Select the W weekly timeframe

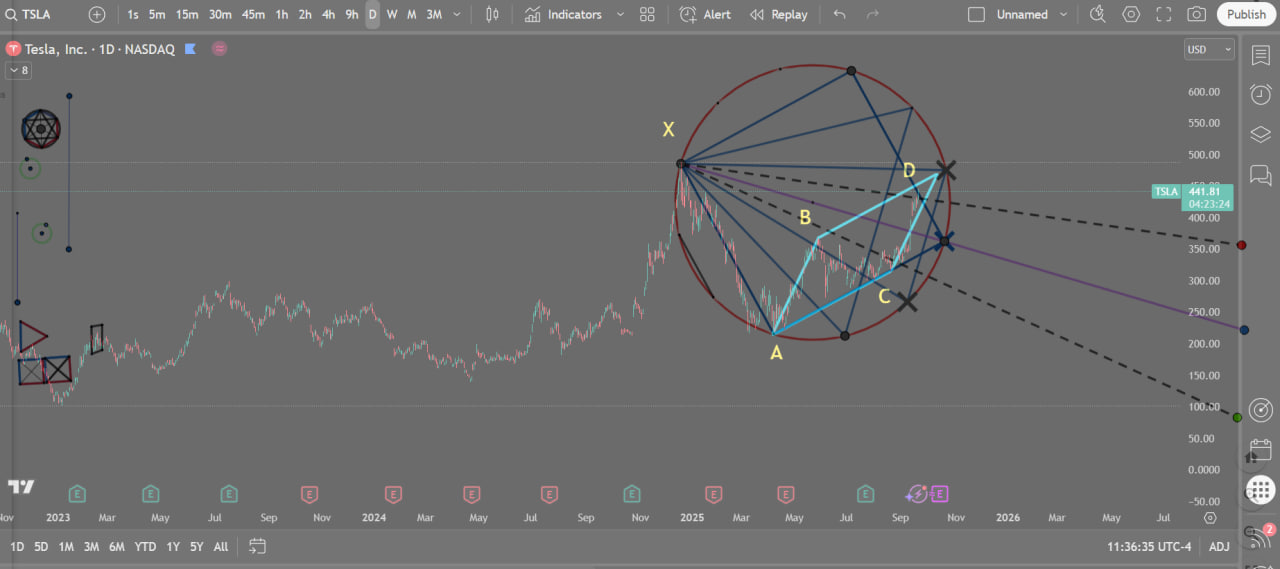point(392,15)
